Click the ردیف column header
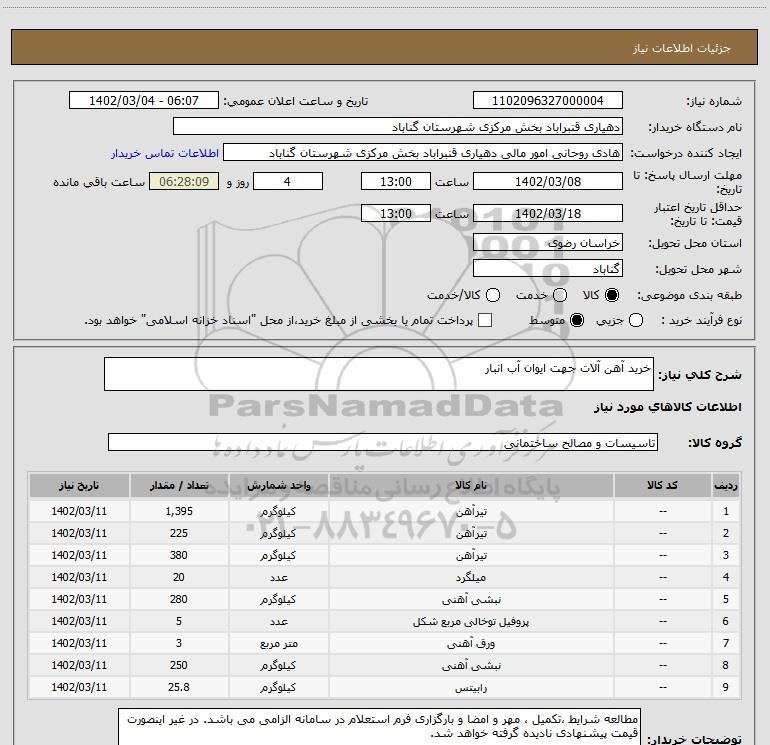 [x=726, y=485]
